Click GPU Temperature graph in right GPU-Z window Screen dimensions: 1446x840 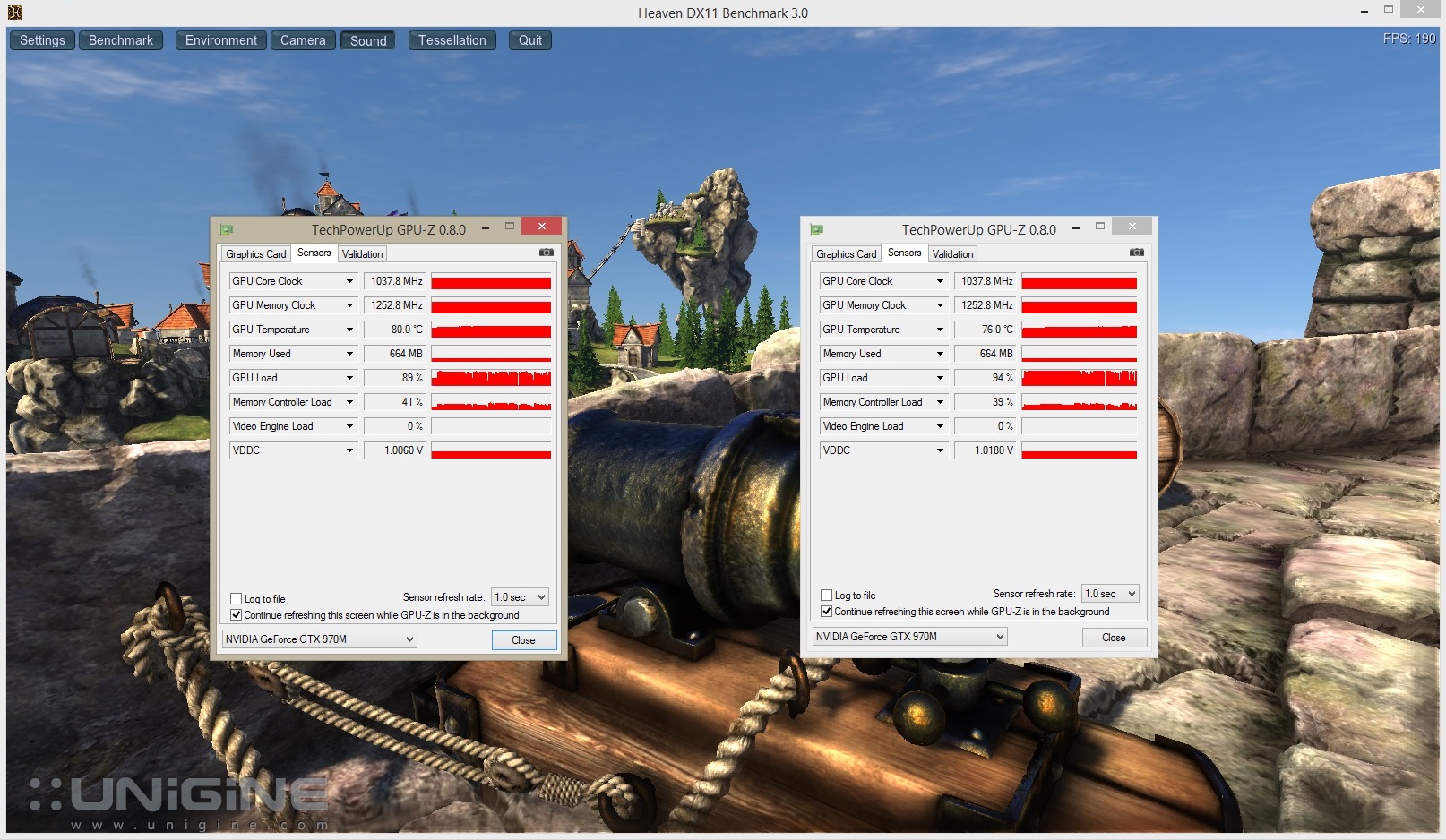click(x=1080, y=330)
